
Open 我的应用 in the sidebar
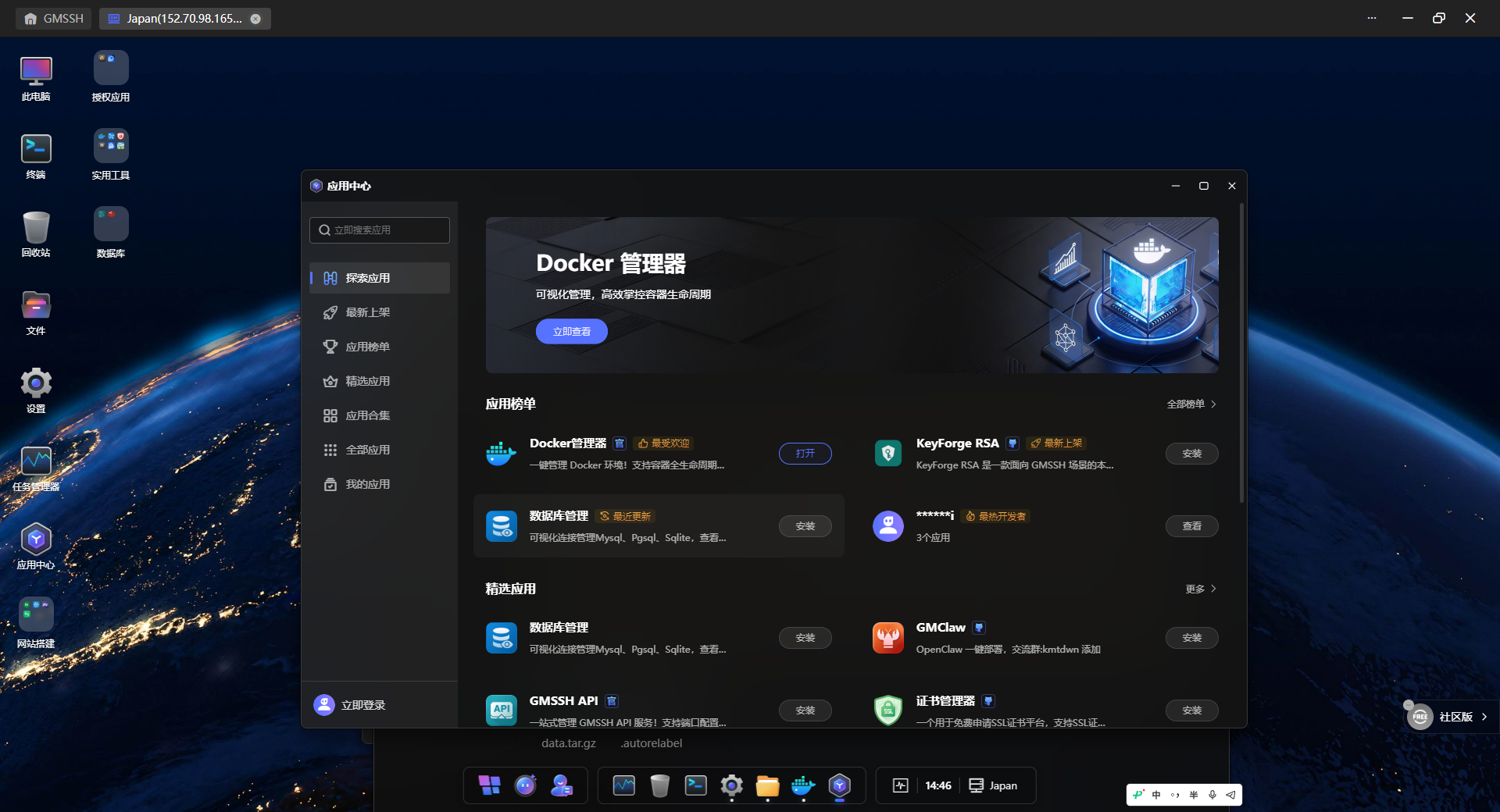(380, 484)
